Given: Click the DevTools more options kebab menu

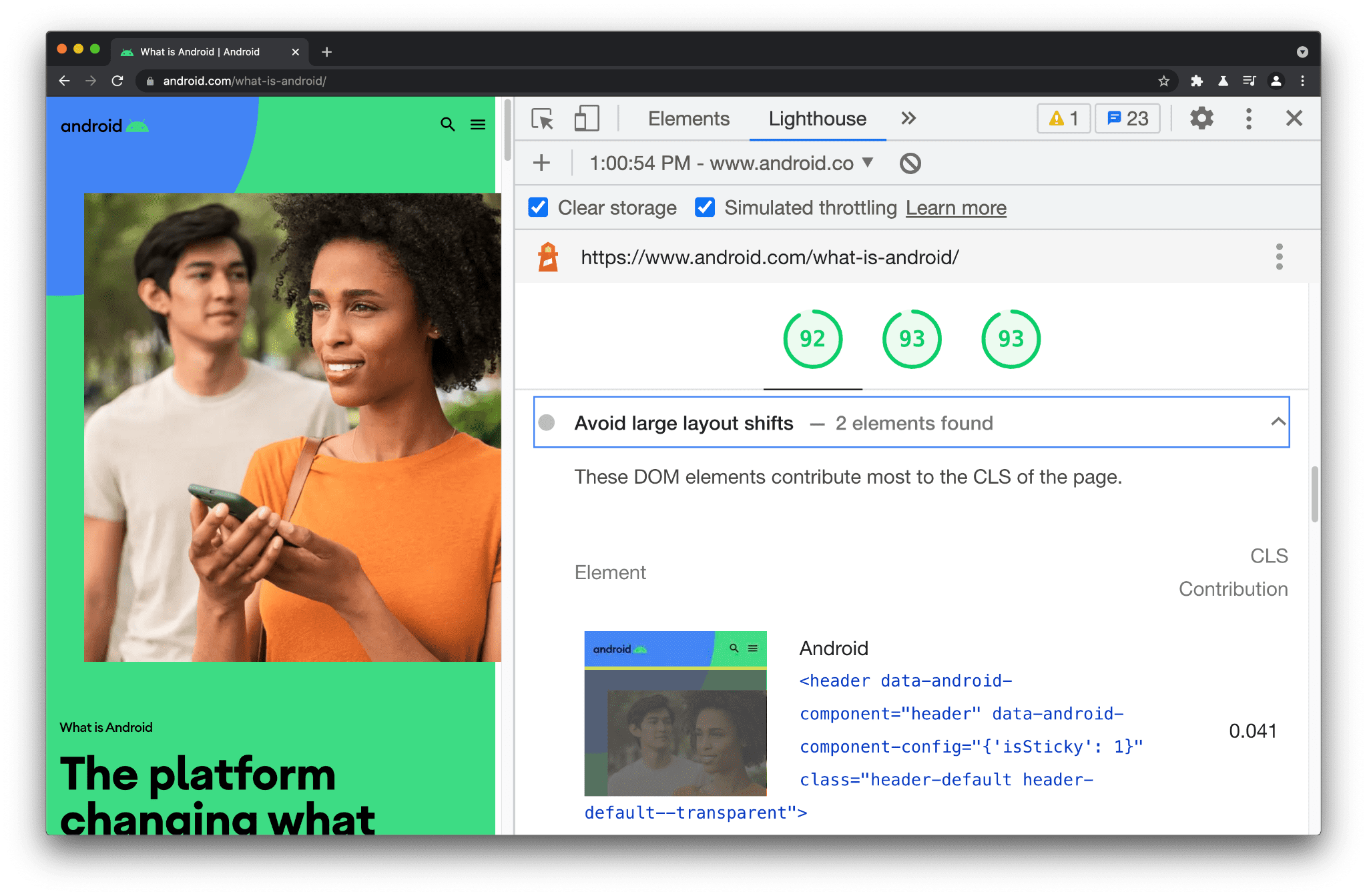Looking at the screenshot, I should (x=1248, y=118).
